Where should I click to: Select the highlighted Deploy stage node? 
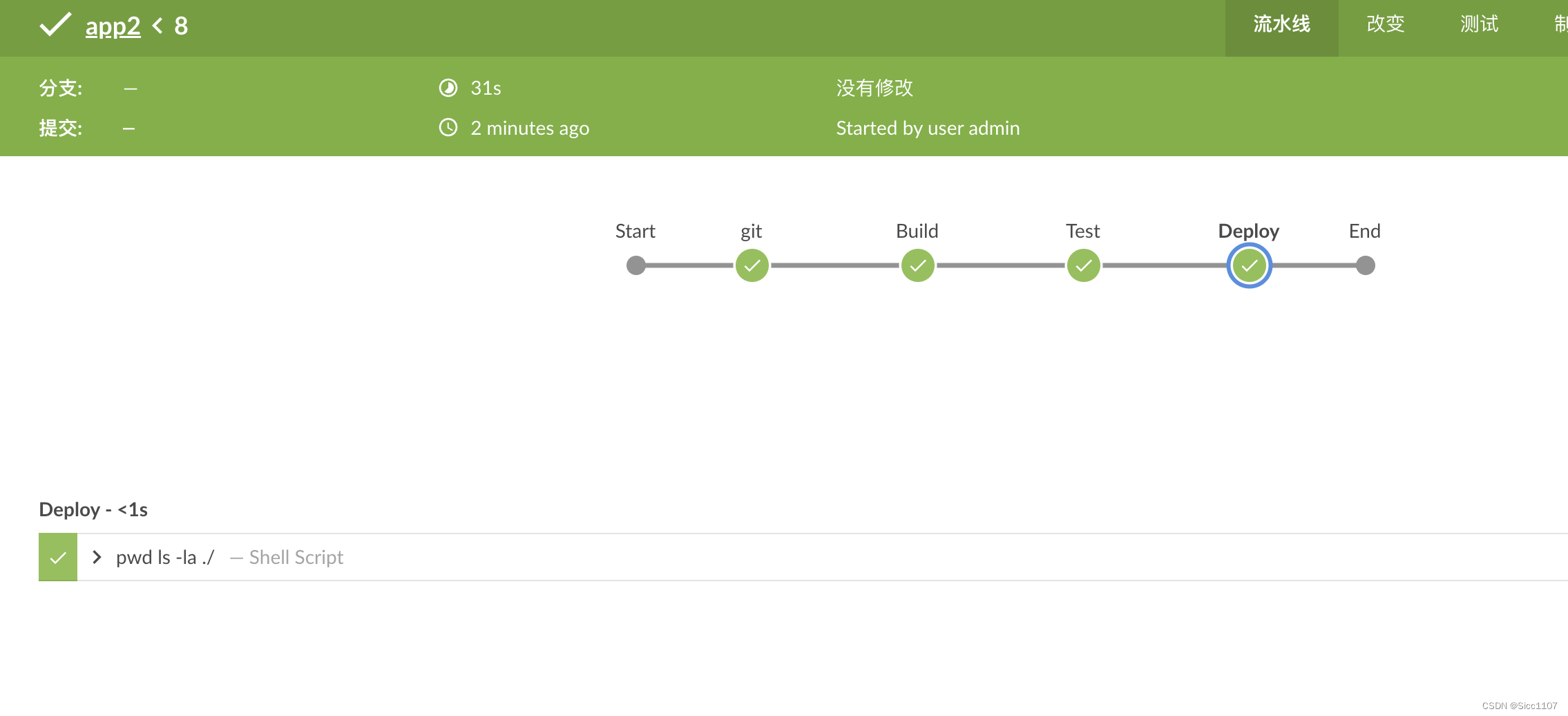point(1249,265)
